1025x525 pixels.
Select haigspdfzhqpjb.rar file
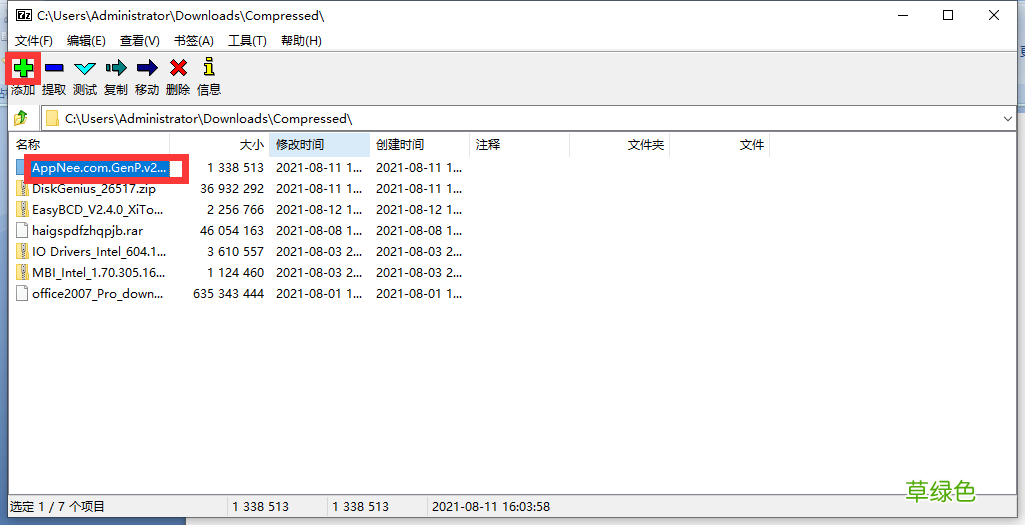coord(88,231)
